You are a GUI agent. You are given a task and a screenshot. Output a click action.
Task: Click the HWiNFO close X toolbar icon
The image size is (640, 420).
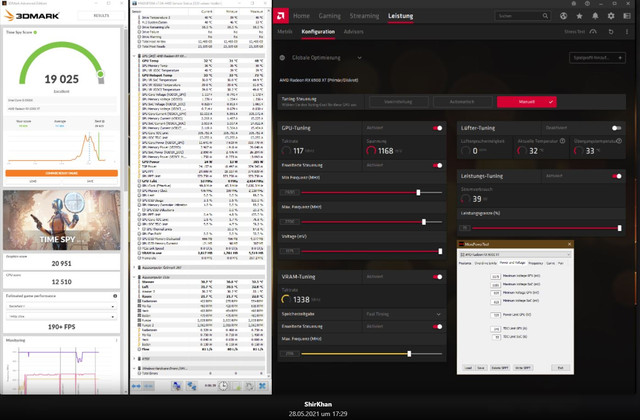pos(262,386)
